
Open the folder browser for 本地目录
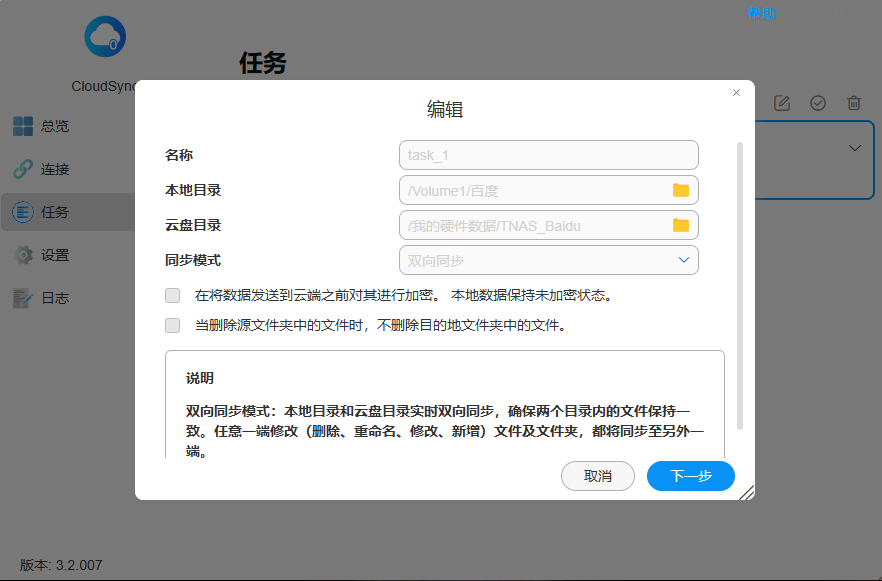click(x=681, y=190)
